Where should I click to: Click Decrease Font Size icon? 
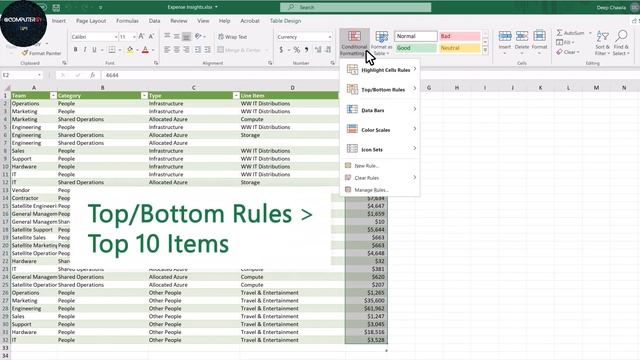coord(151,36)
